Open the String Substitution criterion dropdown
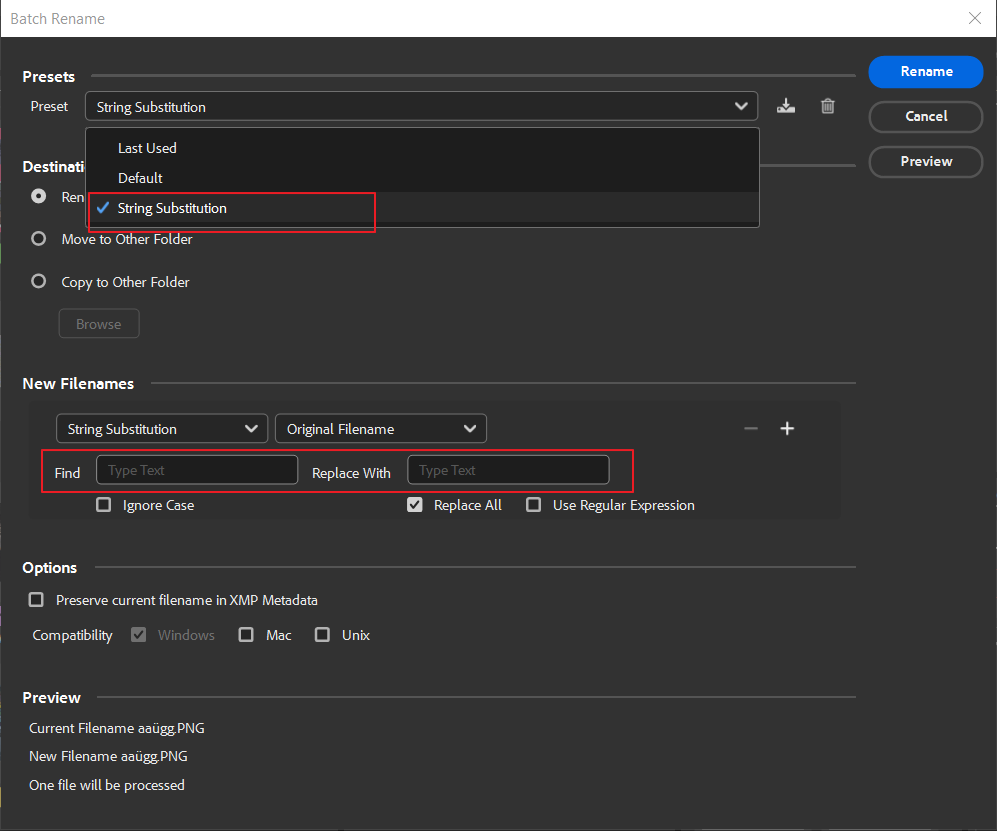This screenshot has height=831, width=997. coord(161,428)
